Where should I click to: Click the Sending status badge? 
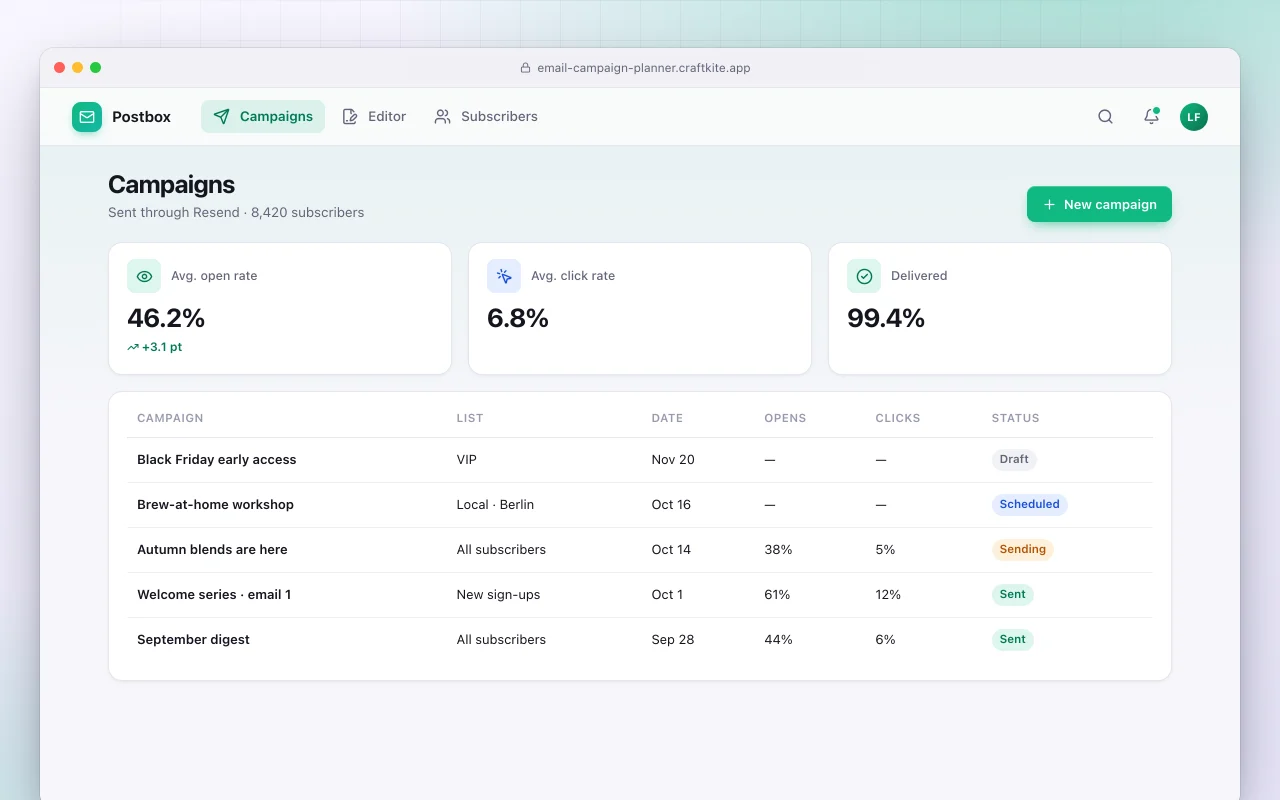(1022, 550)
